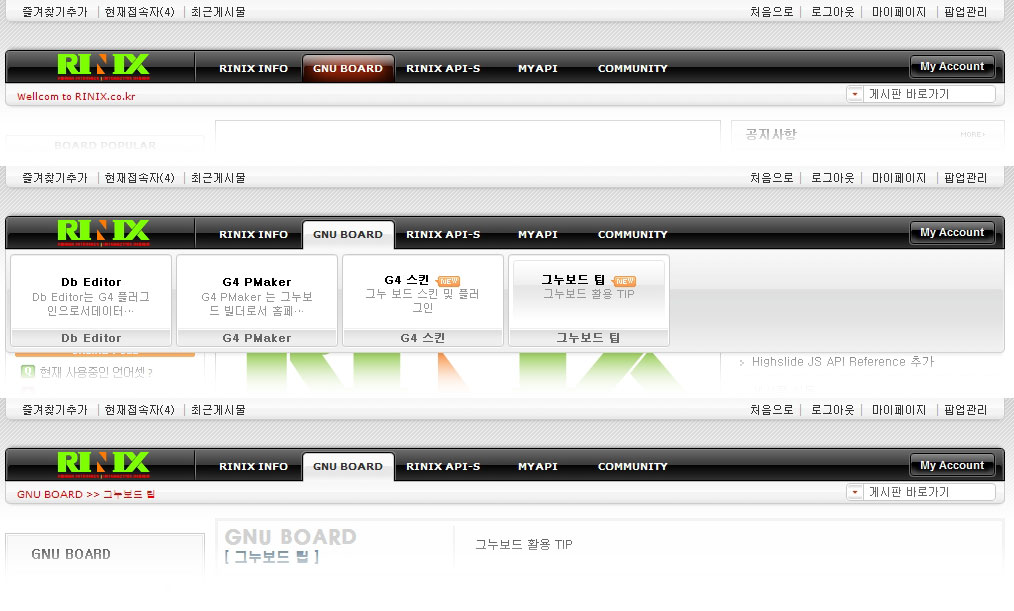The width and height of the screenshot is (1014, 611).
Task: Click the Wellcom to RINIX.co.kr text
Action: tap(76, 97)
